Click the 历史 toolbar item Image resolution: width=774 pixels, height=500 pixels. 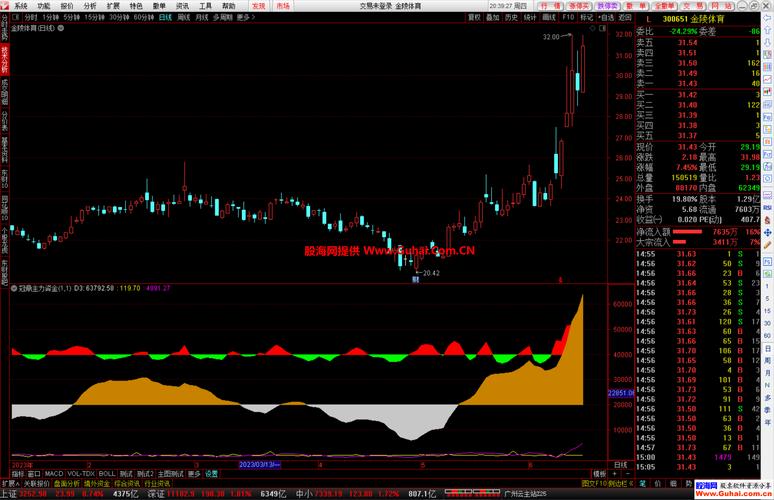coord(511,17)
